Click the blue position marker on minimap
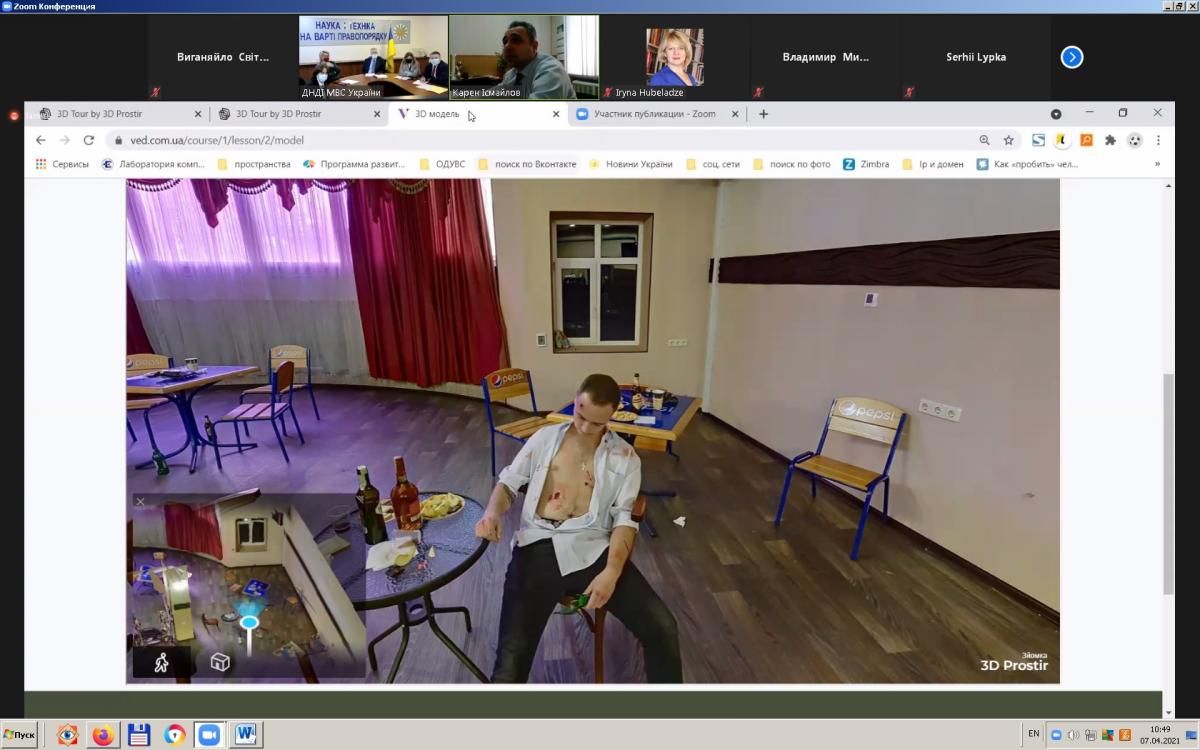 pos(249,622)
